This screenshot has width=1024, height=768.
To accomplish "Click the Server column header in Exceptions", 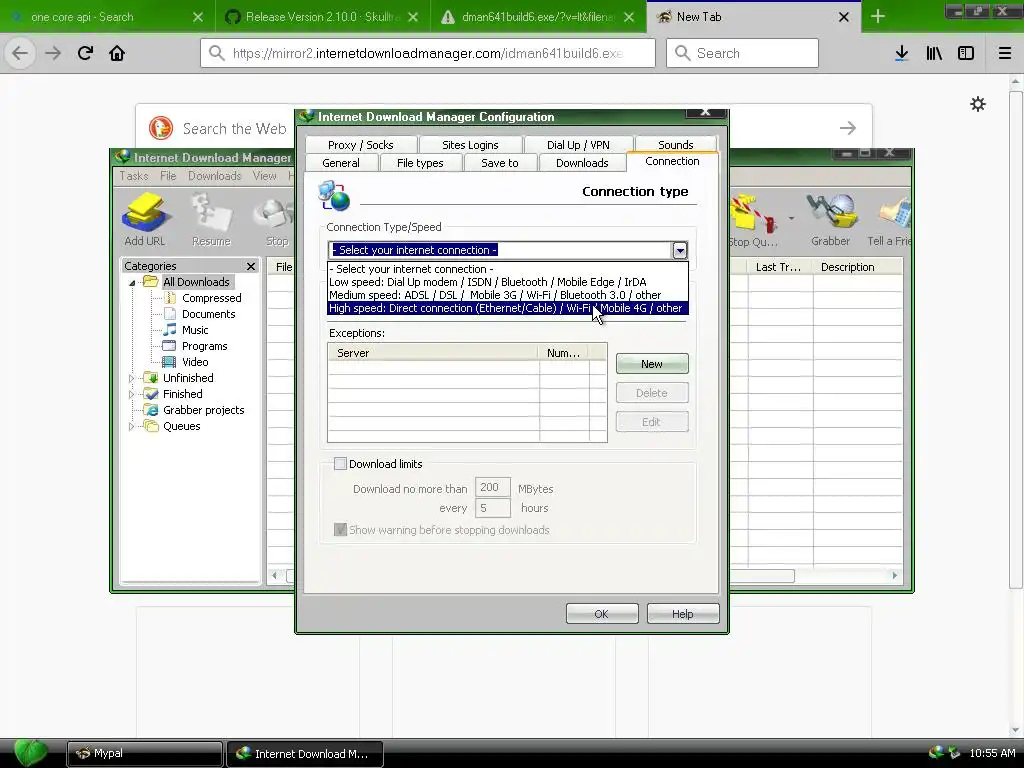I will pos(434,353).
